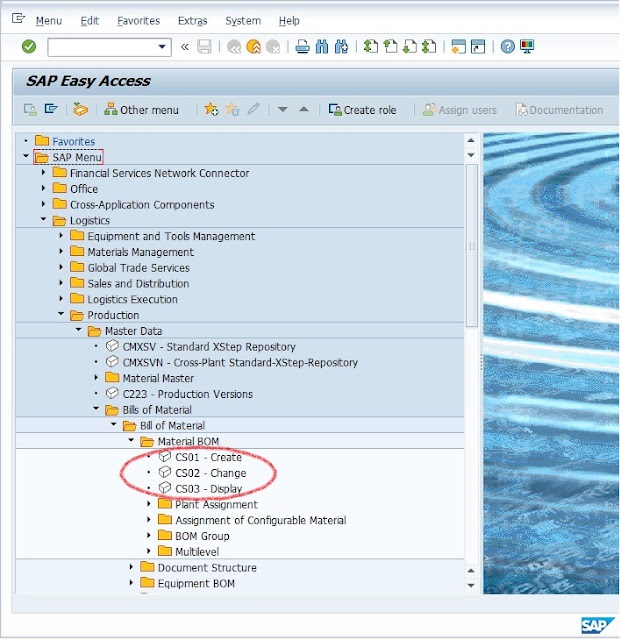Collapse the command field with double chevron
Screen dimensions: 621x640
point(185,47)
